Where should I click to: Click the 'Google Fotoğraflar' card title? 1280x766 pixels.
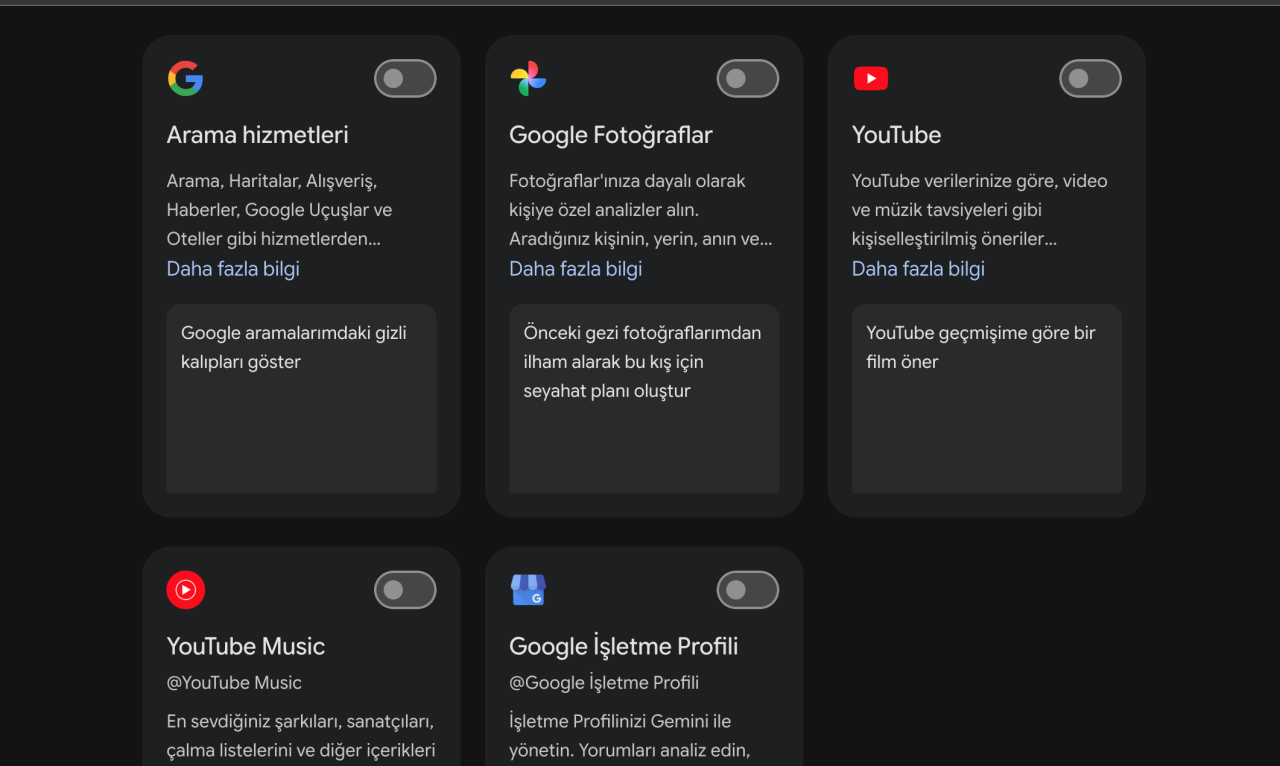point(611,135)
